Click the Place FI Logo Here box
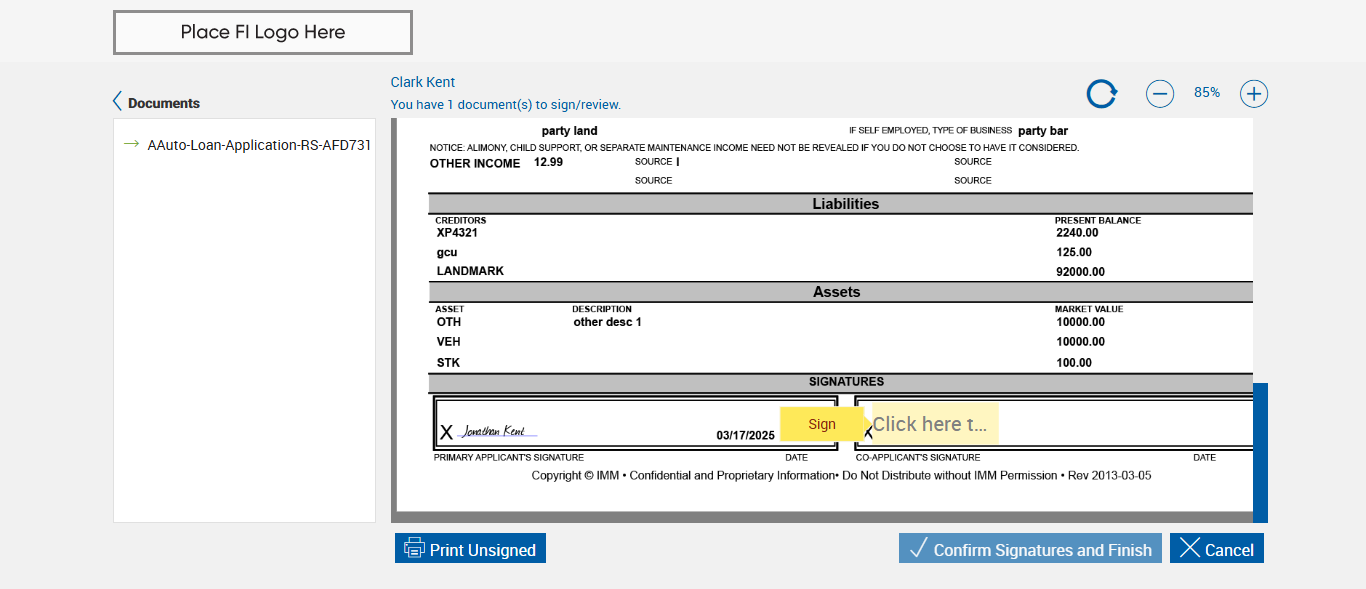 (263, 32)
